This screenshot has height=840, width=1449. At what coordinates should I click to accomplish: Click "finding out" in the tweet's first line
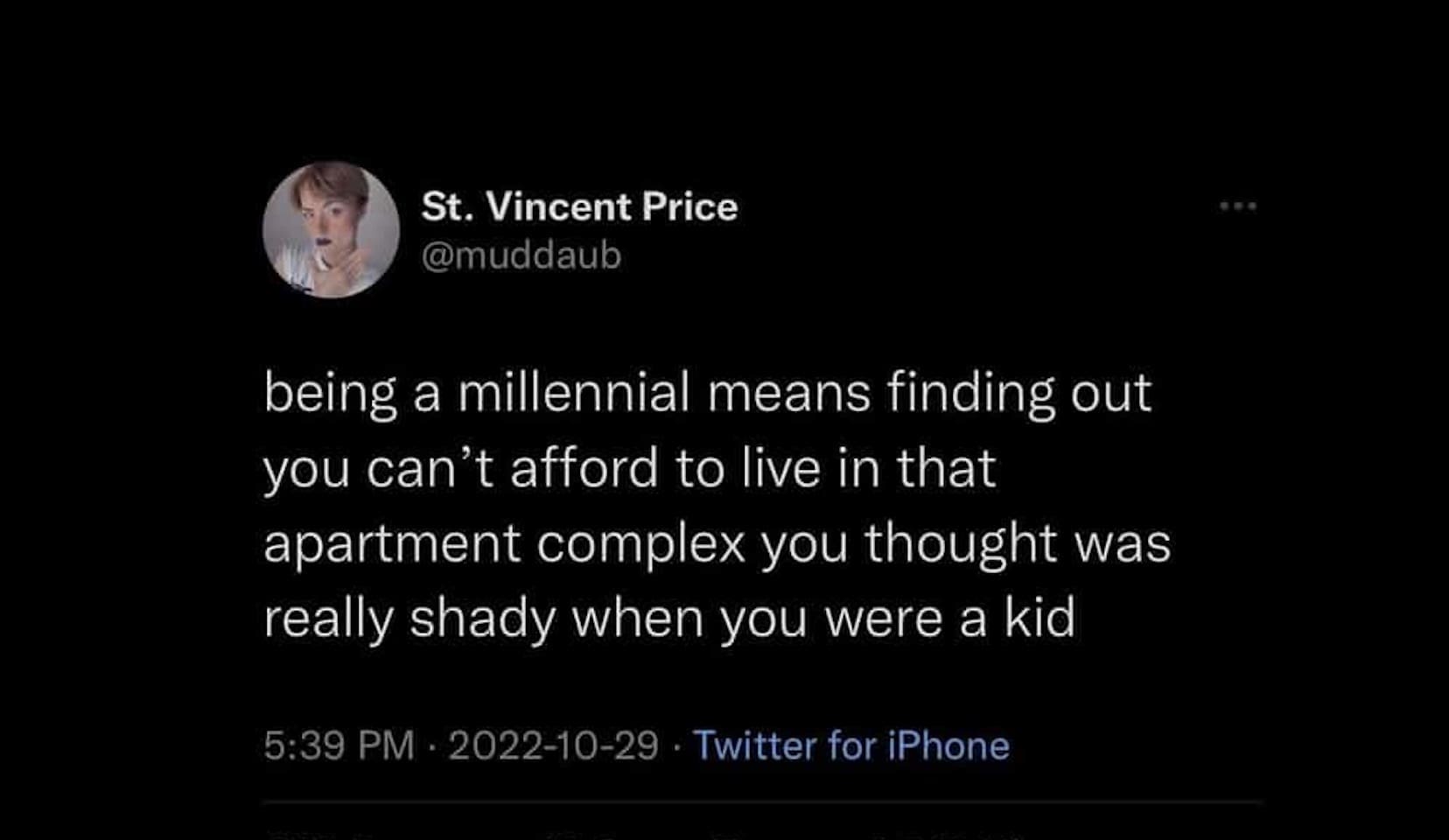[x=1018, y=392]
